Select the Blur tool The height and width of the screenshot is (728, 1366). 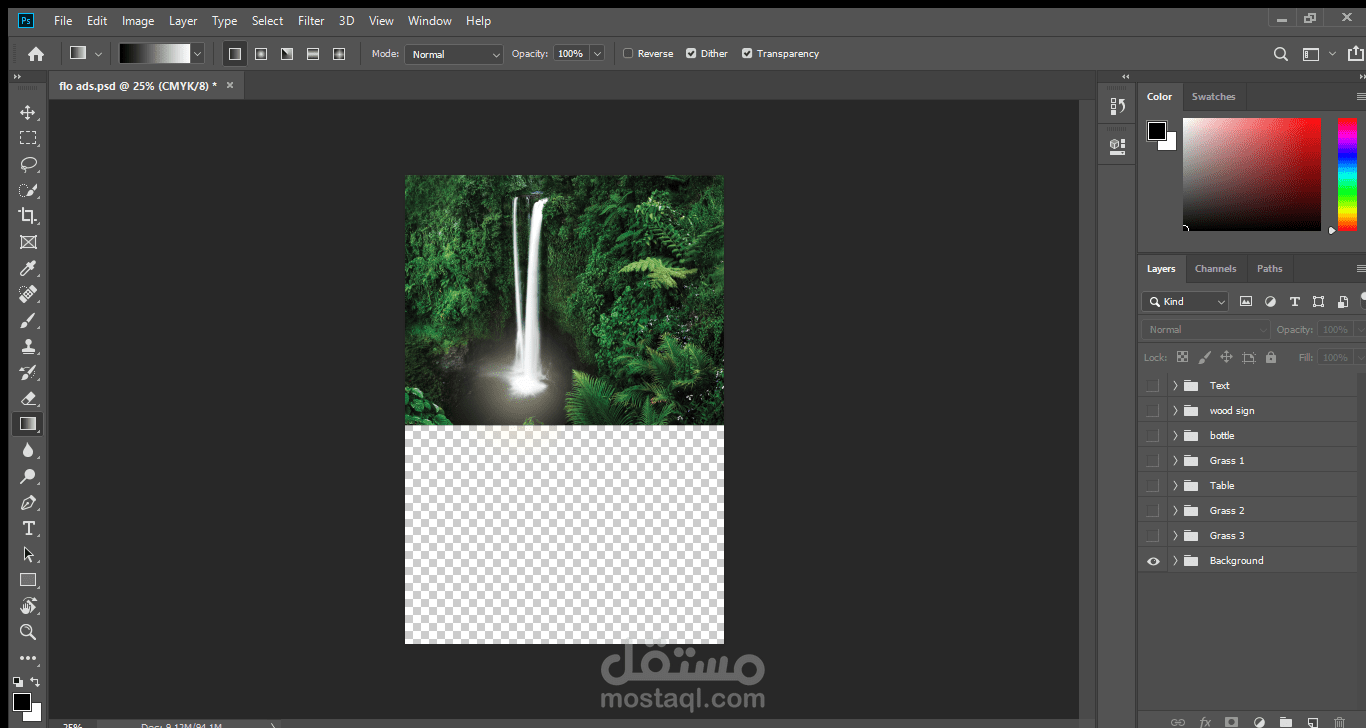28,450
